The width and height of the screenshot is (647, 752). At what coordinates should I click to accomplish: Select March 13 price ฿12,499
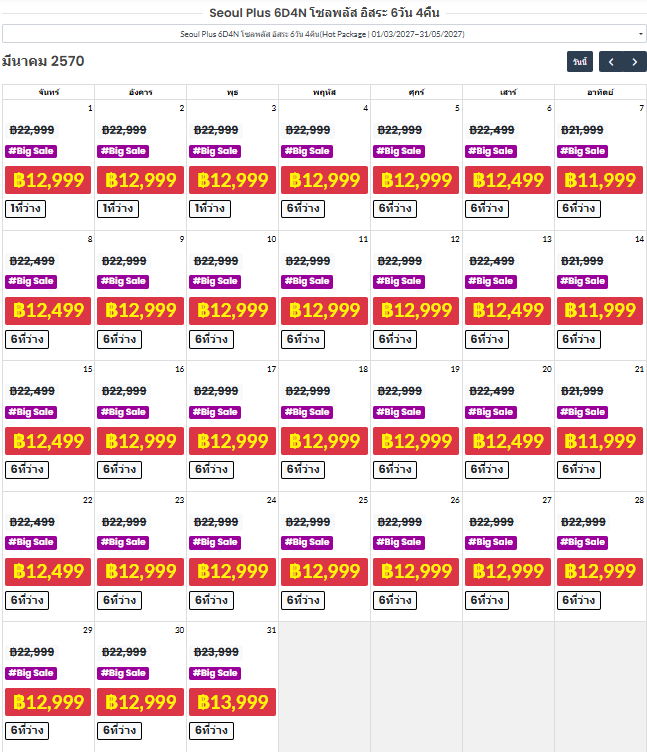[508, 311]
